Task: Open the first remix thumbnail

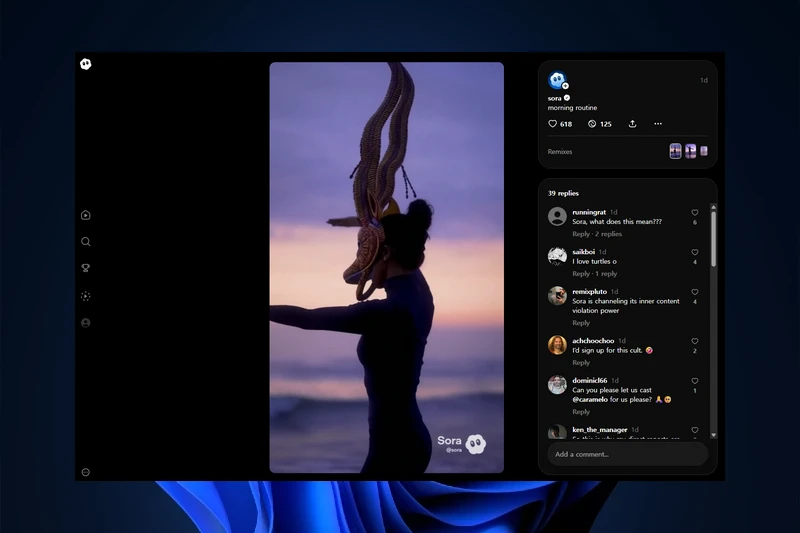Action: click(x=675, y=151)
